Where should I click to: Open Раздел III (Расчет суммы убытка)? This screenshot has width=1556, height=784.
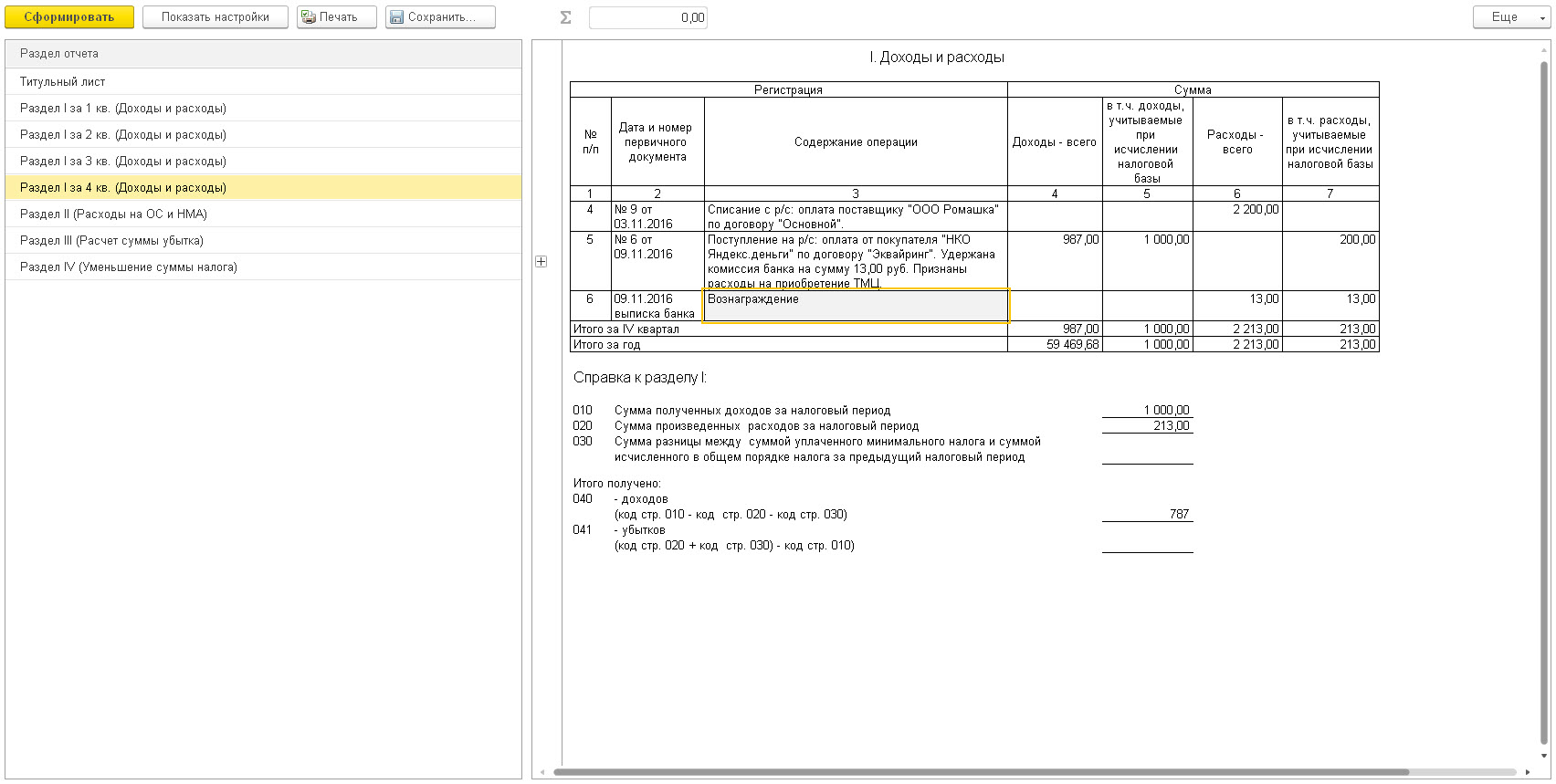pos(111,241)
